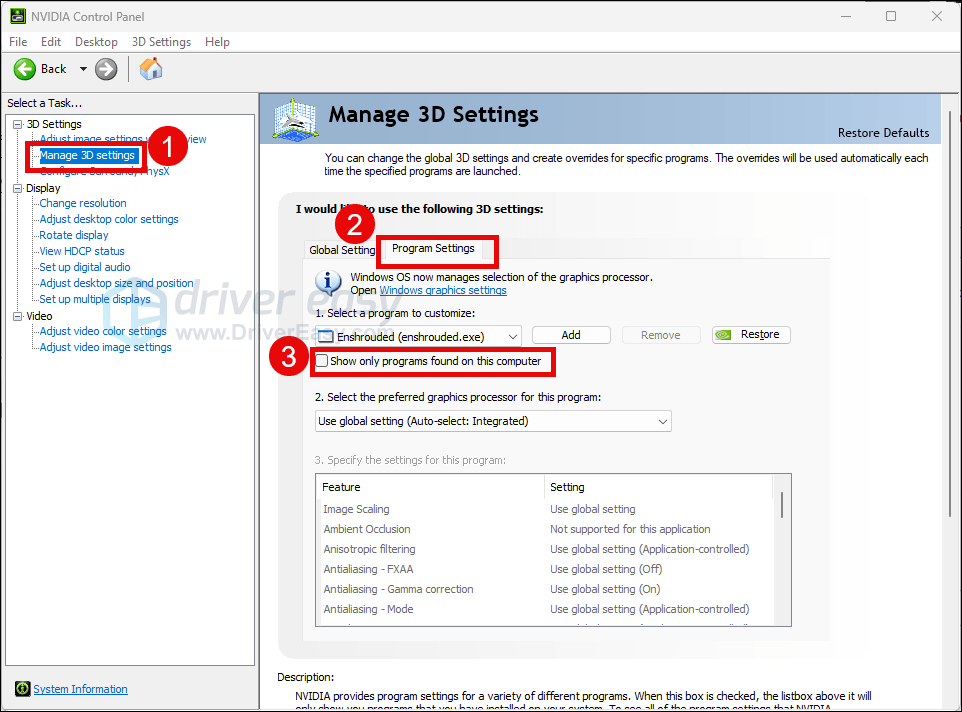Click the NVIDIA Control Panel title bar icon
This screenshot has height=712, width=962.
(x=16, y=16)
